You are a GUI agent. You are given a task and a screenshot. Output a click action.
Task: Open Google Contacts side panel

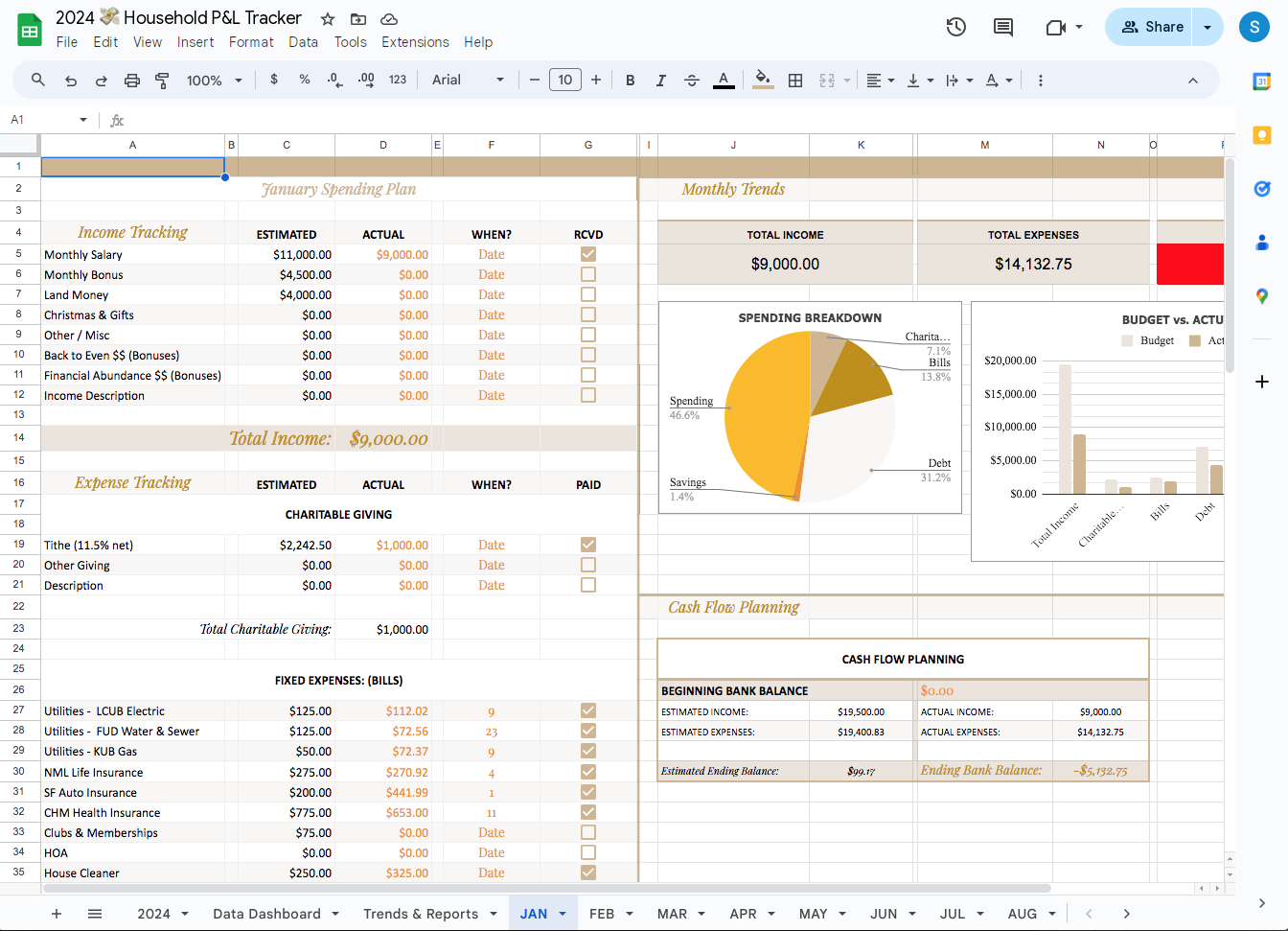coord(1262,243)
